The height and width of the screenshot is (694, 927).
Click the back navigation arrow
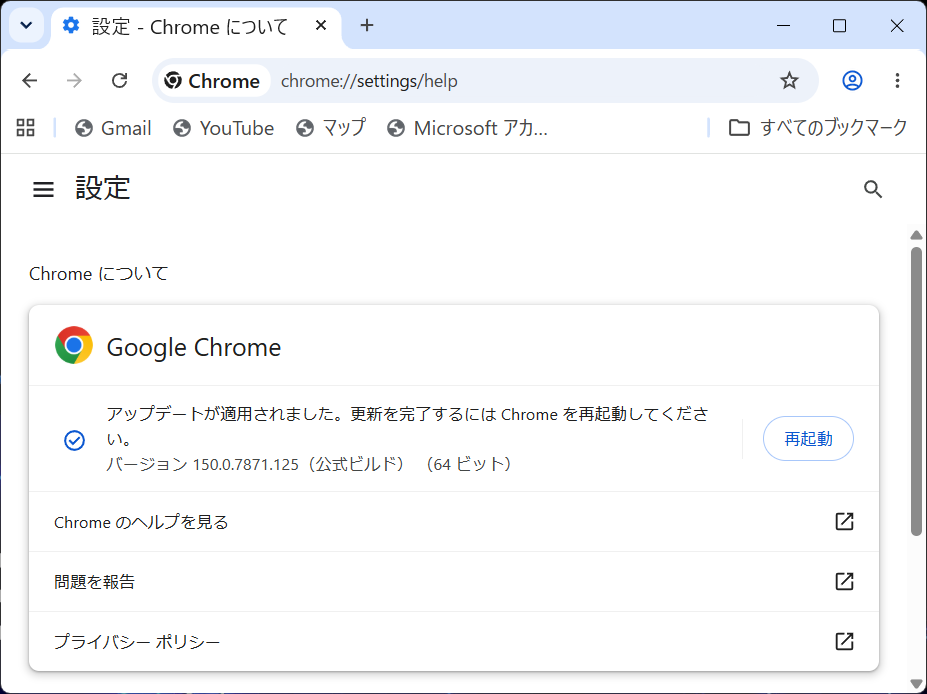coord(30,80)
